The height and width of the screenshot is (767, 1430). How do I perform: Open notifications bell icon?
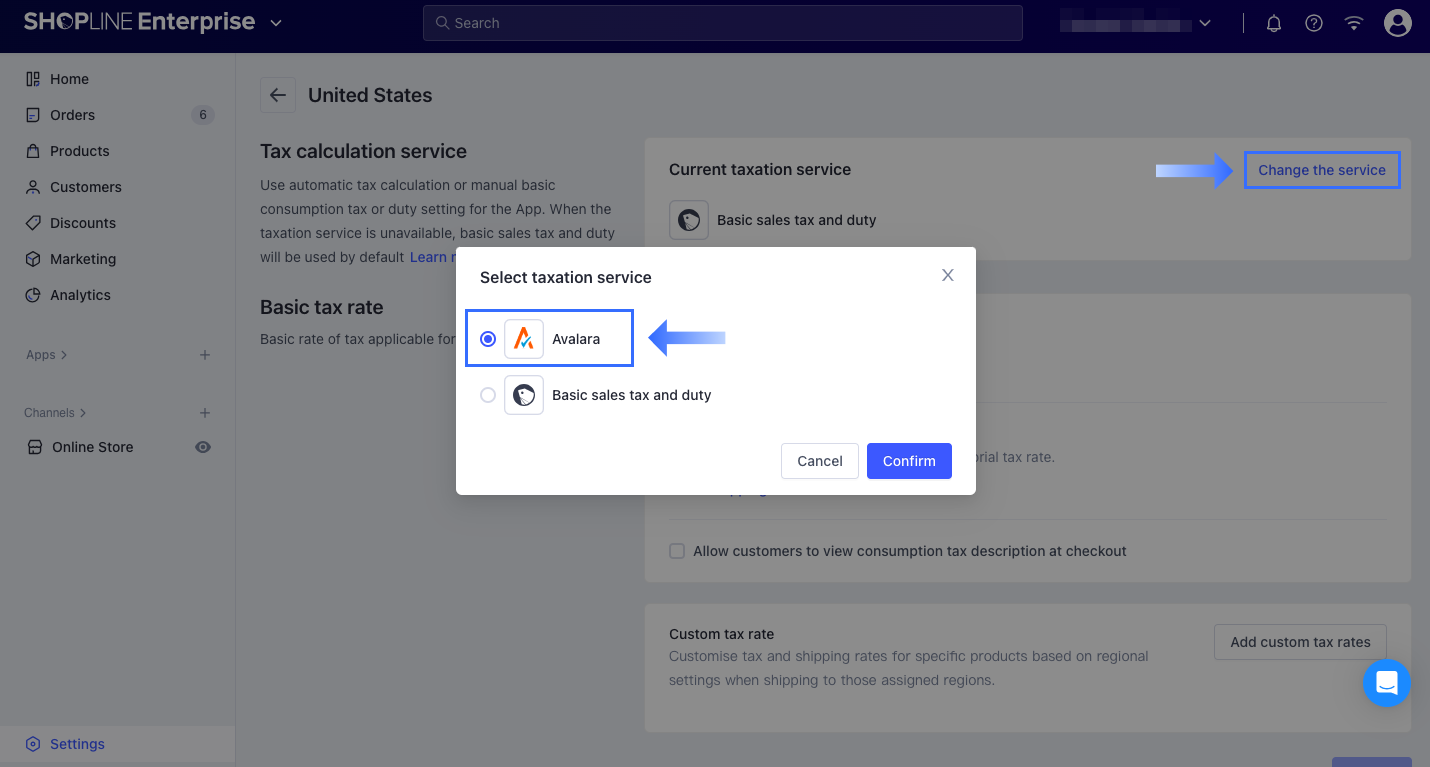click(x=1274, y=23)
